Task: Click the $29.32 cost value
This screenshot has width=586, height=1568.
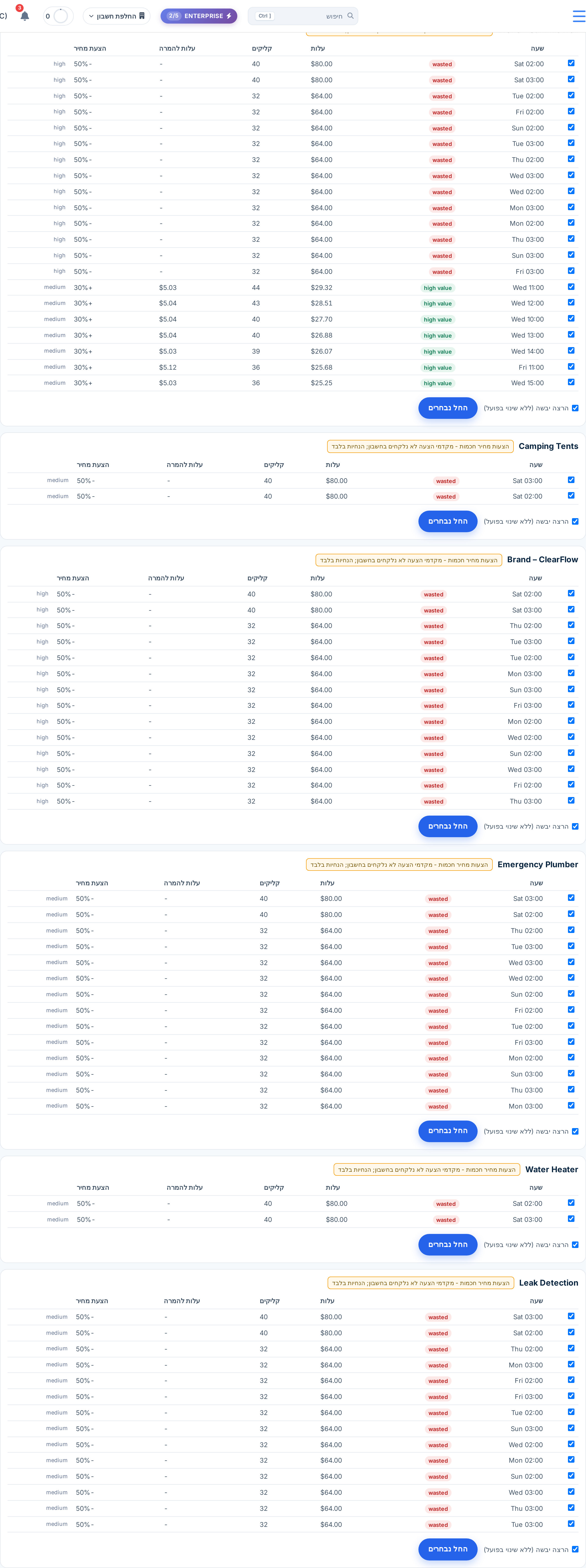Action: 322,288
